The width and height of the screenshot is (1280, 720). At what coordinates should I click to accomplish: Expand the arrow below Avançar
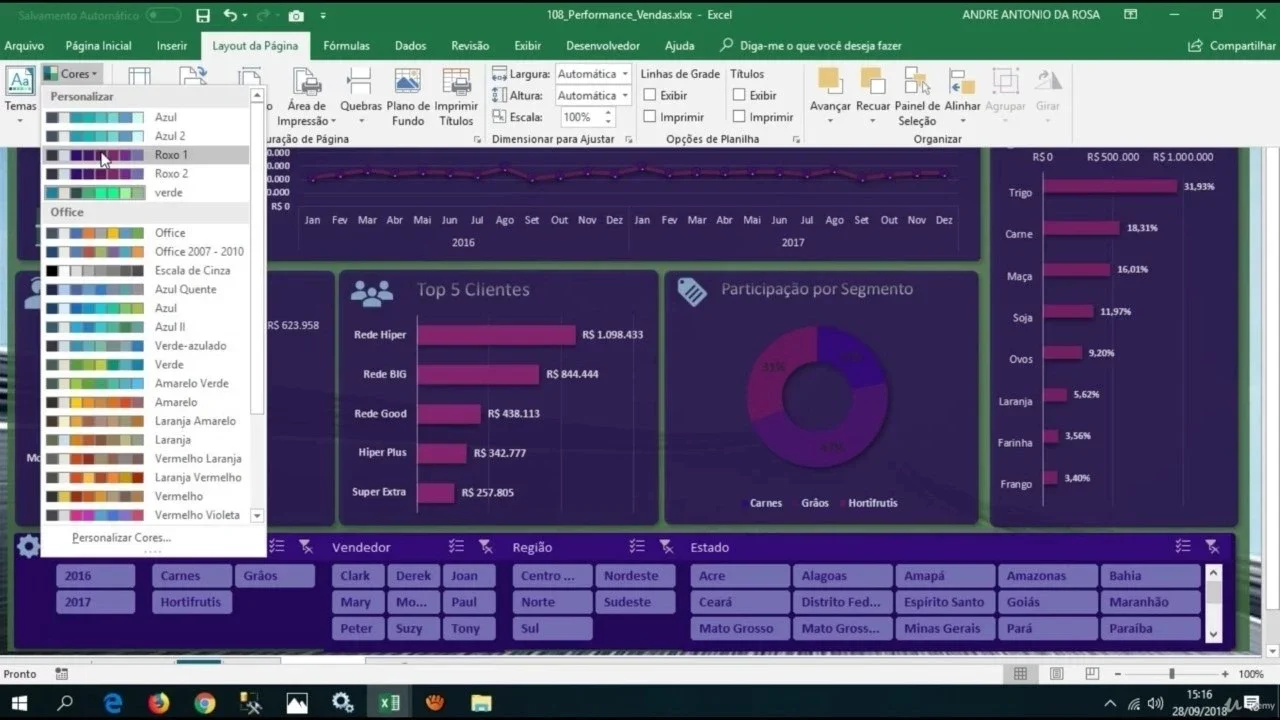[830, 121]
